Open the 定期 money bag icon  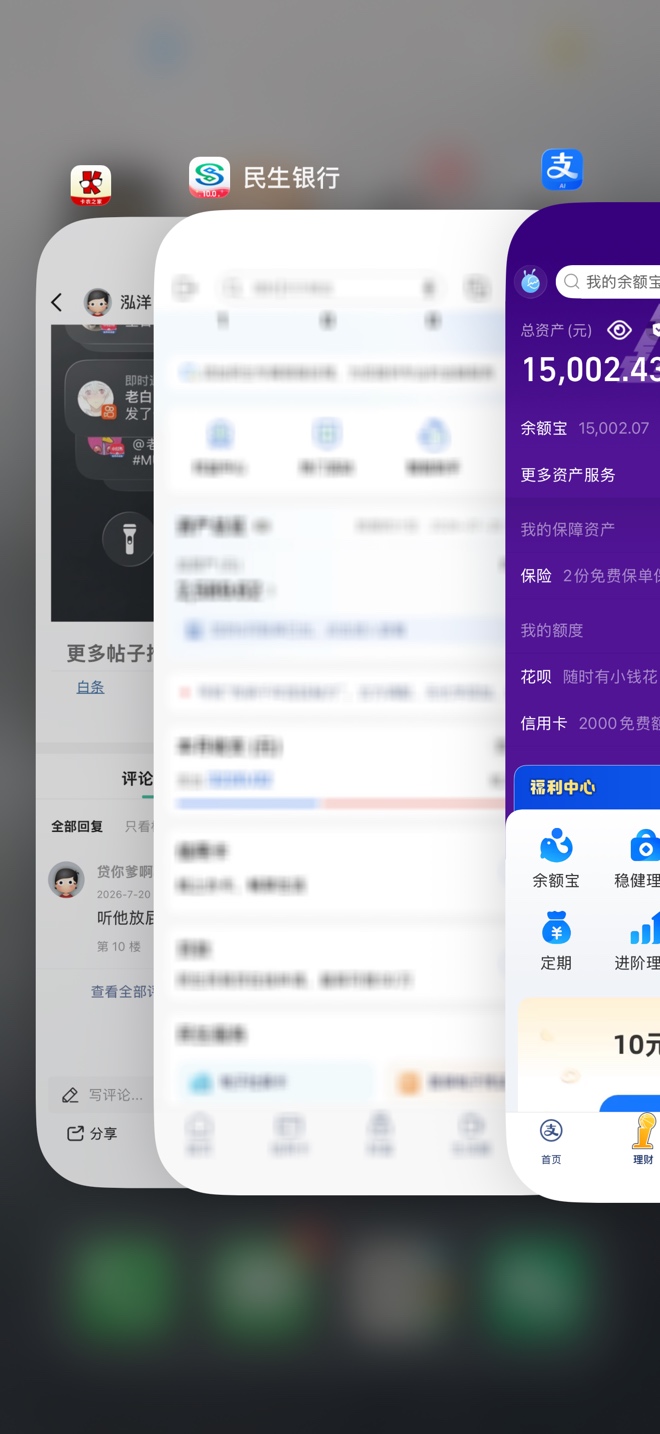point(556,927)
